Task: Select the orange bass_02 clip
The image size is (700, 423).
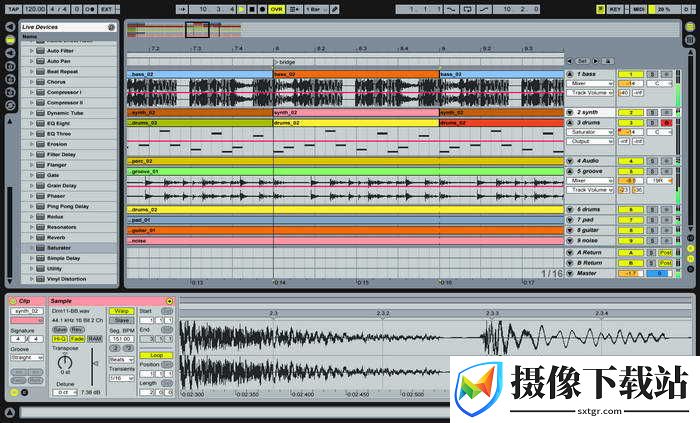Action: pos(356,75)
